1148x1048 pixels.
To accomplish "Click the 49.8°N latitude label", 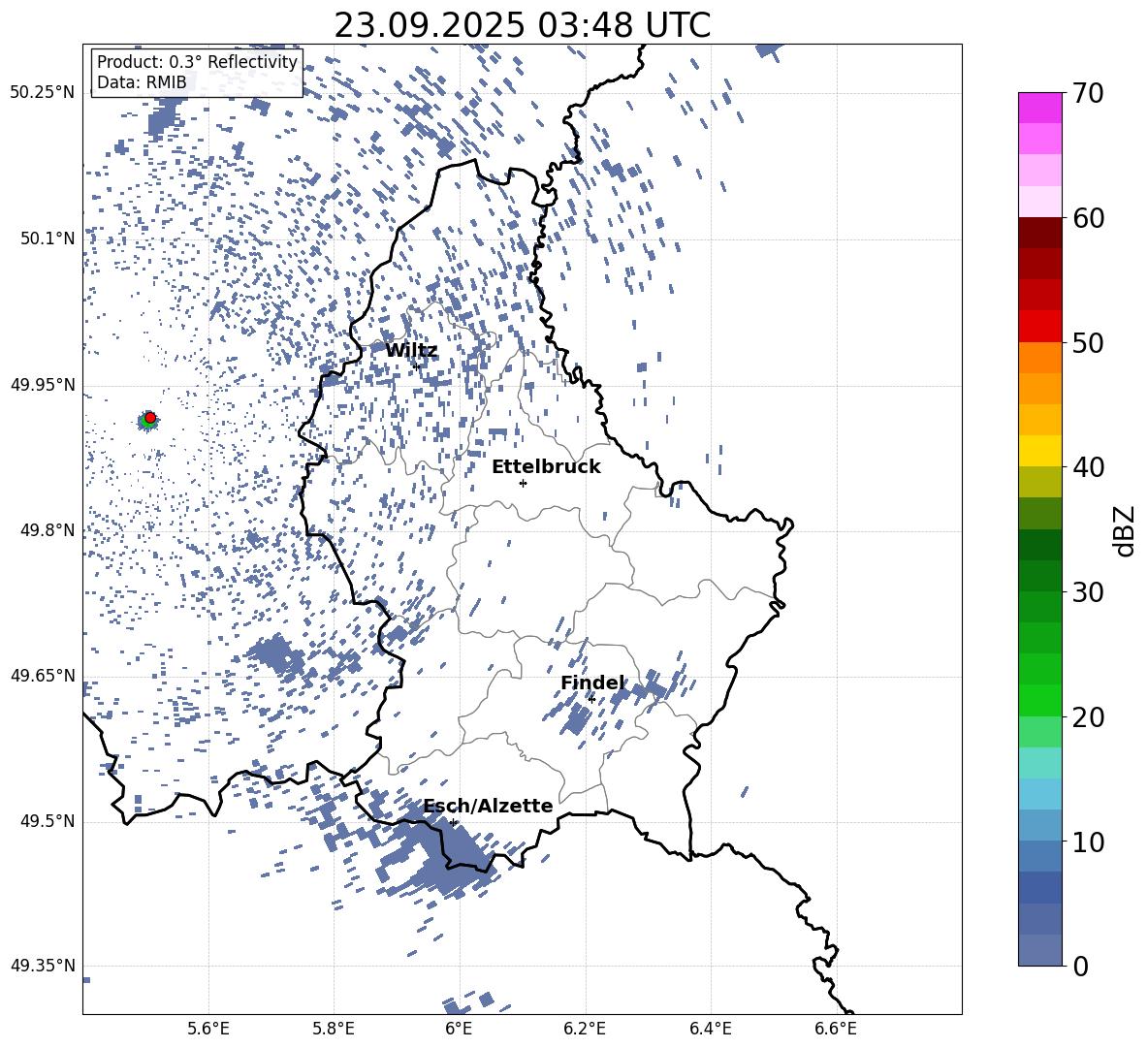I will click(x=48, y=530).
